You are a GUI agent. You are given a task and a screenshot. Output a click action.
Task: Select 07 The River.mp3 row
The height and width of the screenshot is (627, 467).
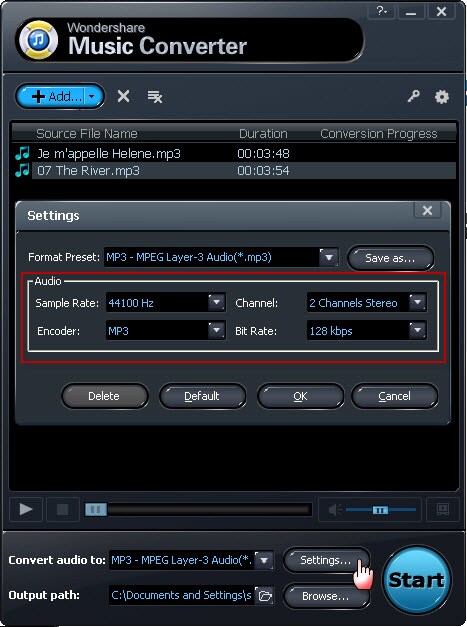pyautogui.click(x=234, y=171)
